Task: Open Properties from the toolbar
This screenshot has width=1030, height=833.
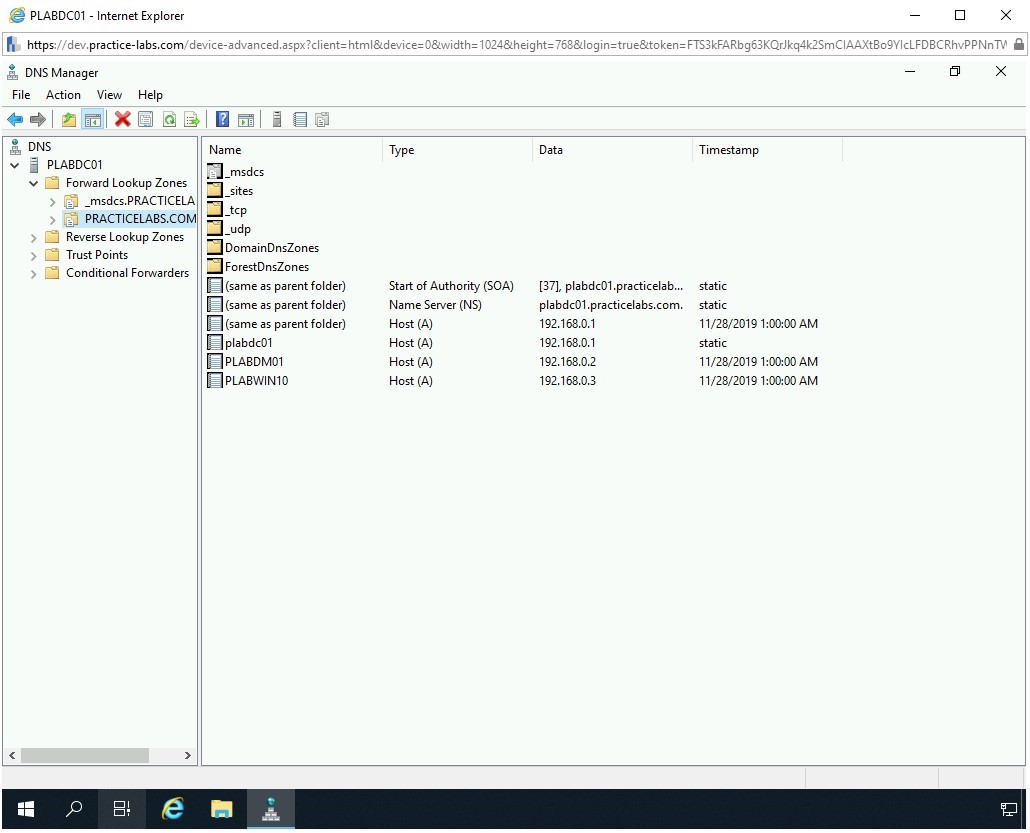Action: click(x=146, y=120)
